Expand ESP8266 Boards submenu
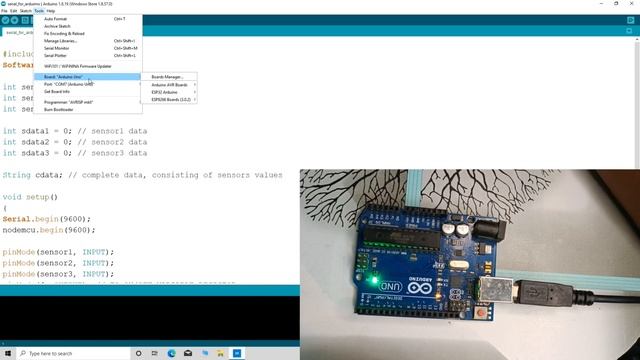Viewport: 640px width, 360px height. pos(169,100)
